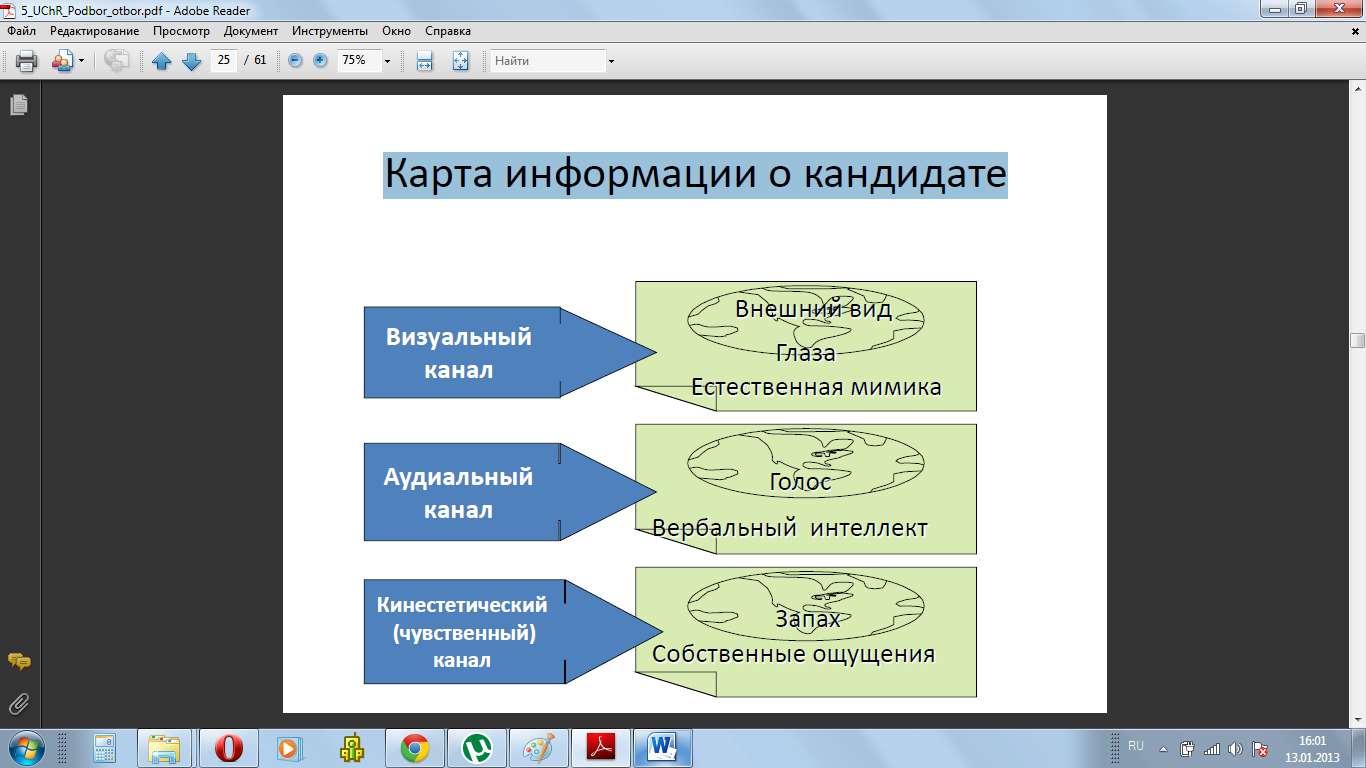Viewport: 1366px width, 768px height.
Task: Click the Print toolbar icon
Action: tap(26, 61)
